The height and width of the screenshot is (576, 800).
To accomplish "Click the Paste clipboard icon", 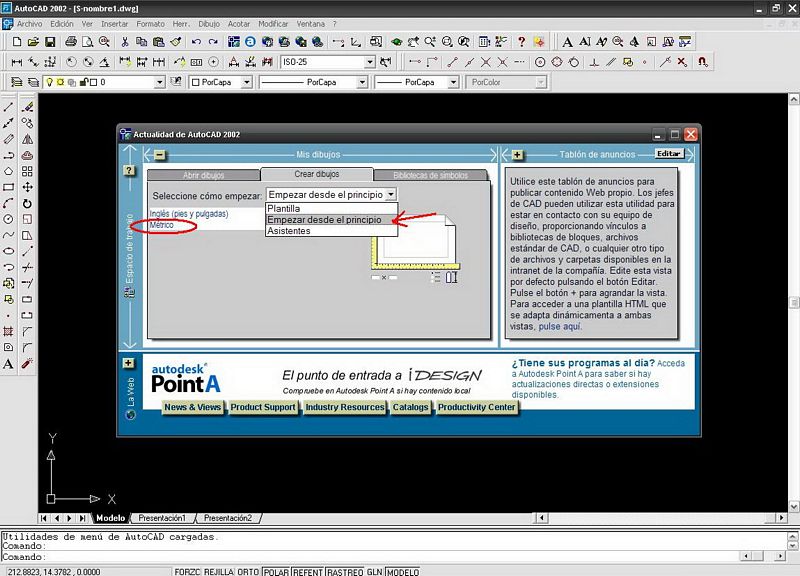I will click(x=159, y=42).
